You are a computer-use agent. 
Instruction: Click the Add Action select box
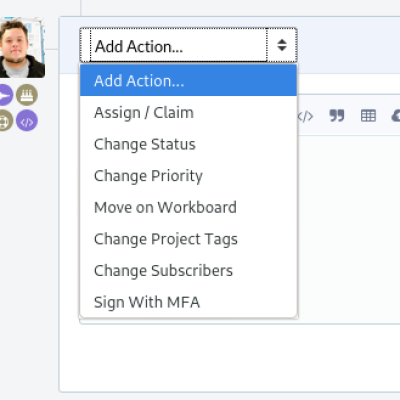188,45
